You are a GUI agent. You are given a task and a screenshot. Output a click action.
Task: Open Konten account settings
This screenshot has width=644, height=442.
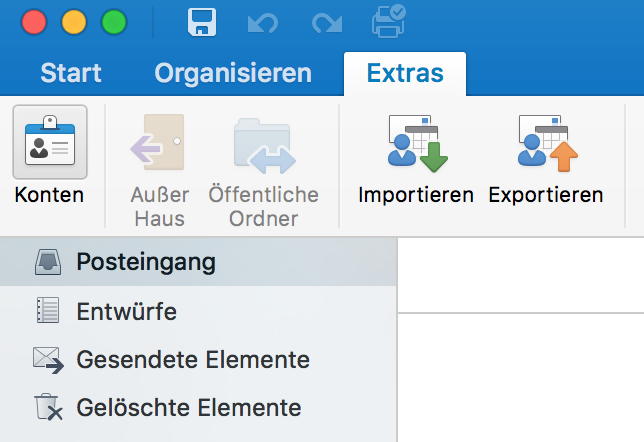[x=49, y=158]
